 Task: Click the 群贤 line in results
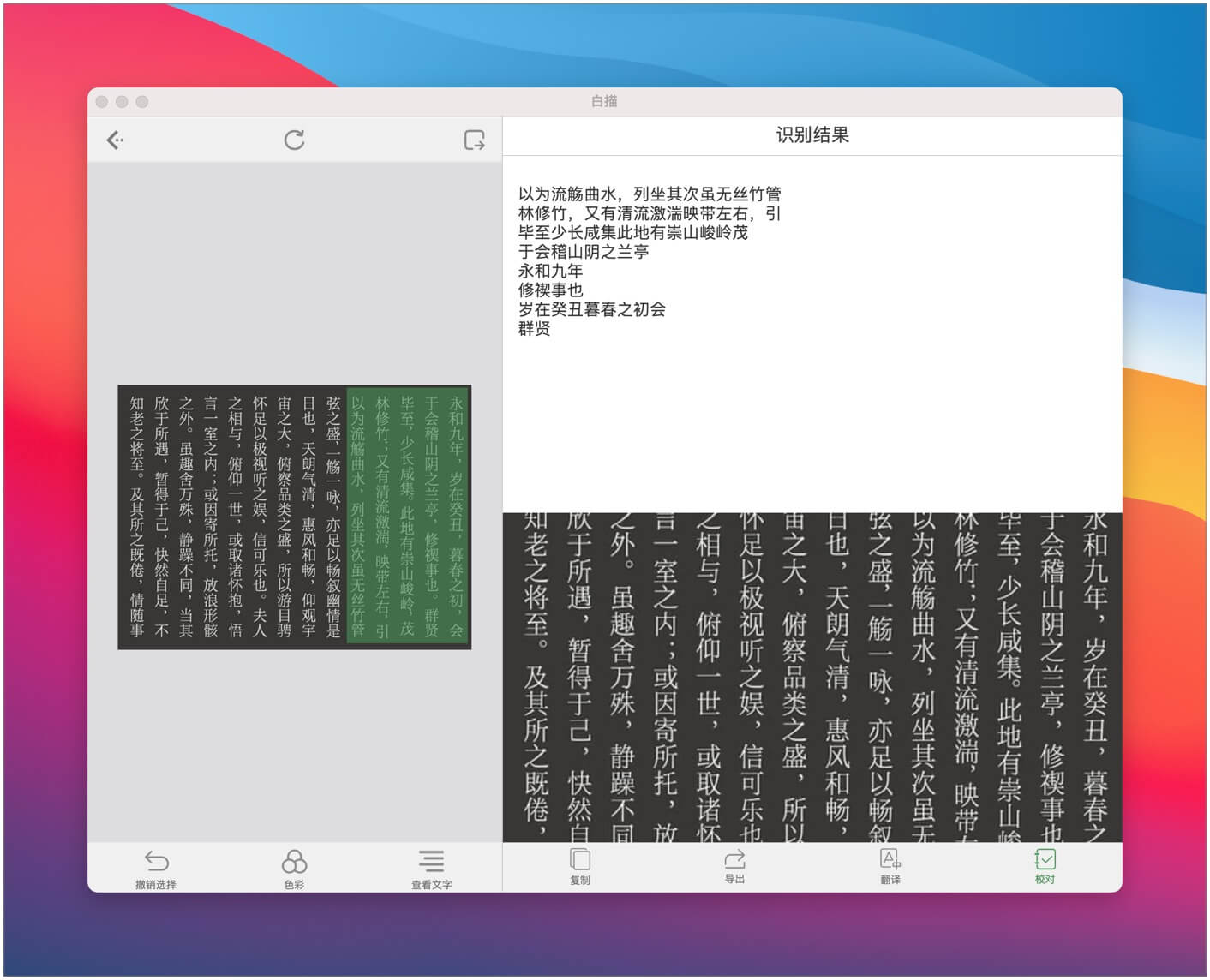coord(534,329)
